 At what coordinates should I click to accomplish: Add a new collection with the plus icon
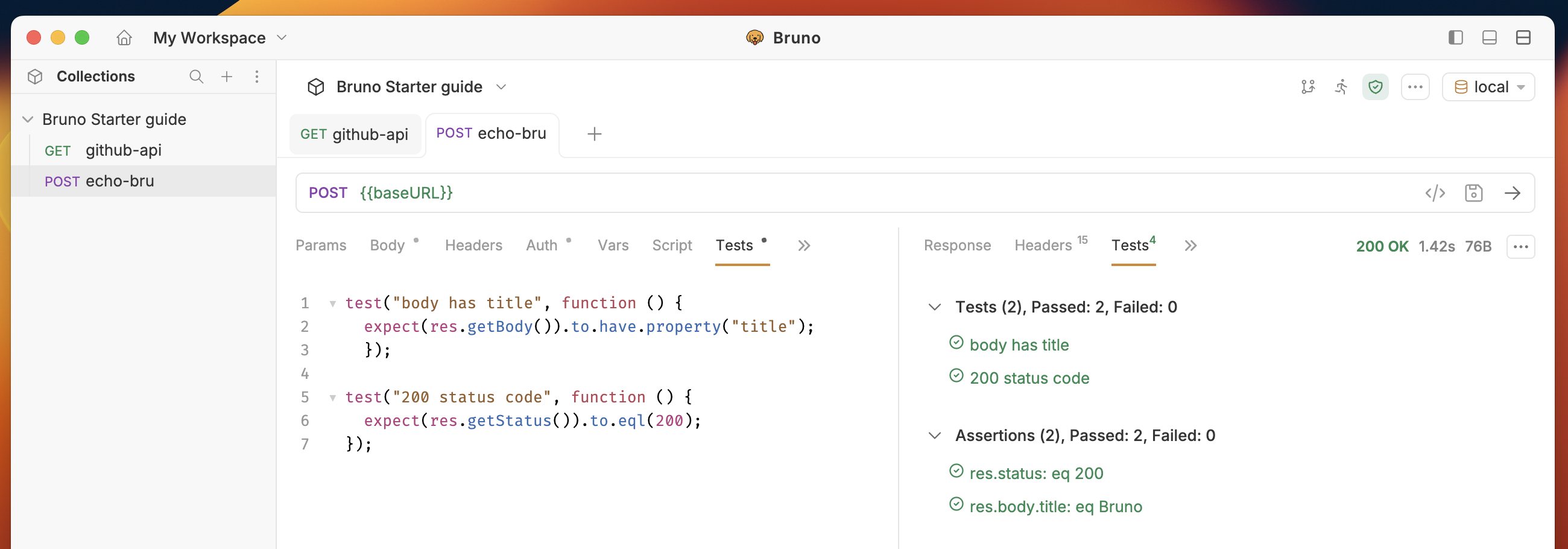click(x=226, y=77)
